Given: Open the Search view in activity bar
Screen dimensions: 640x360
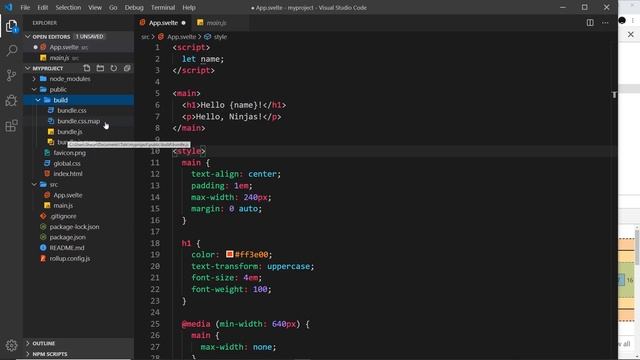Looking at the screenshot, I should [11, 51].
